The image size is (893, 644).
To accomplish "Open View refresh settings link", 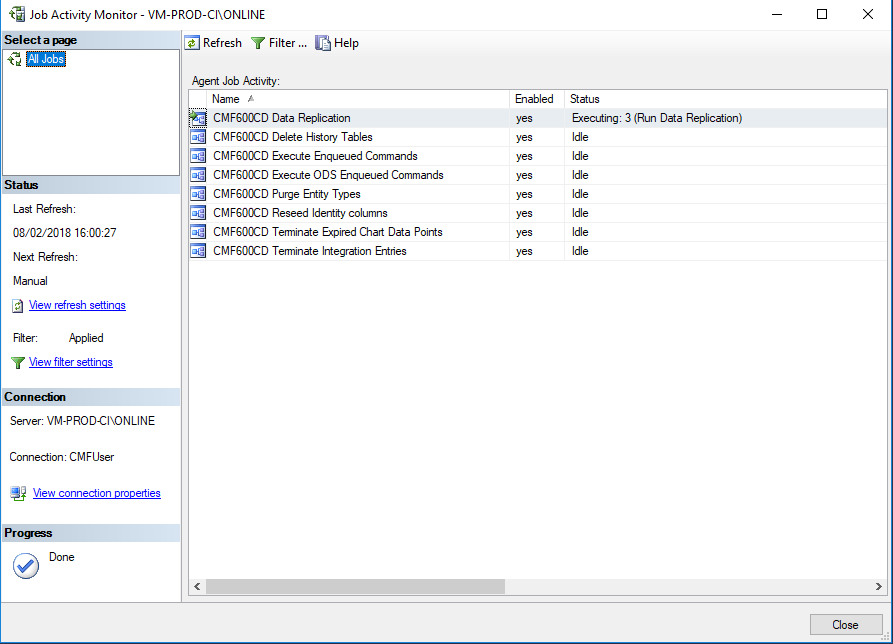I will (x=77, y=305).
